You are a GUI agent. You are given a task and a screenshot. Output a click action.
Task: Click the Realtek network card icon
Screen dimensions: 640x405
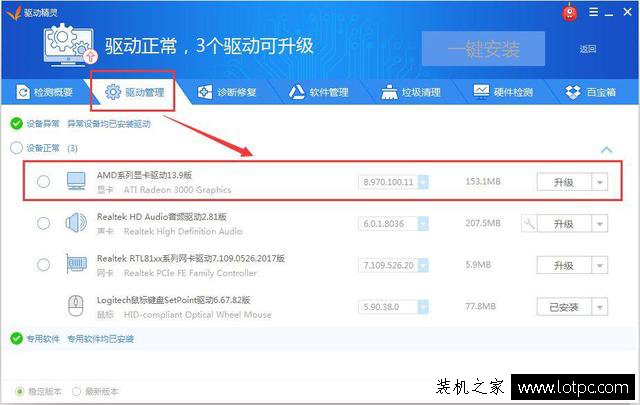click(76, 265)
